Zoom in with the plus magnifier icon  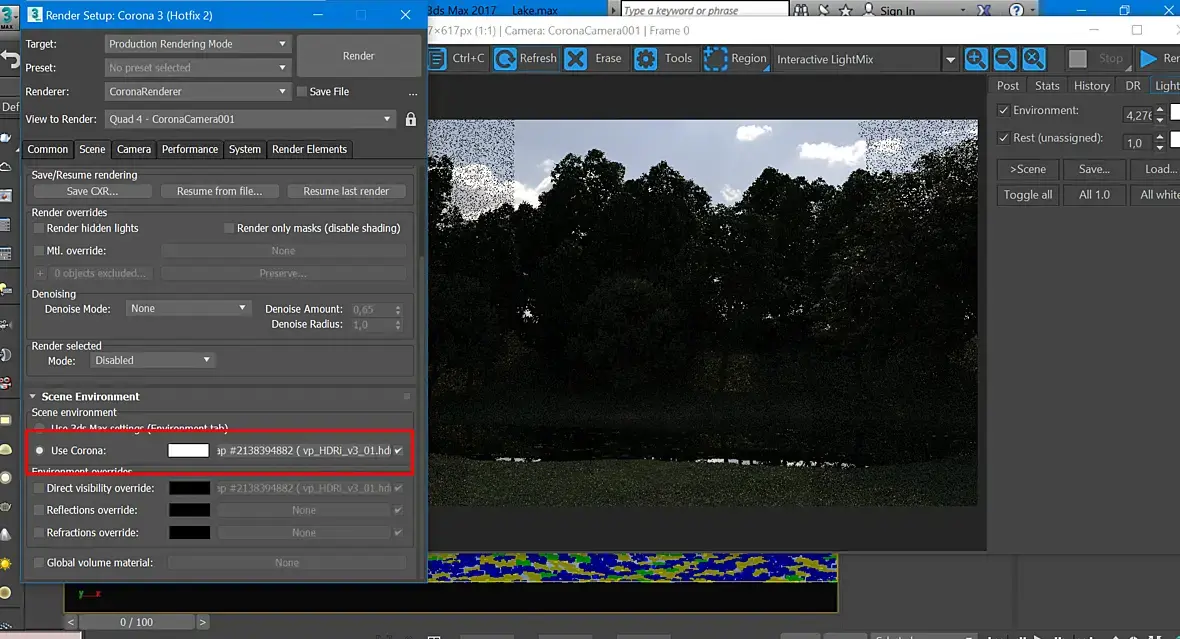coord(975,59)
